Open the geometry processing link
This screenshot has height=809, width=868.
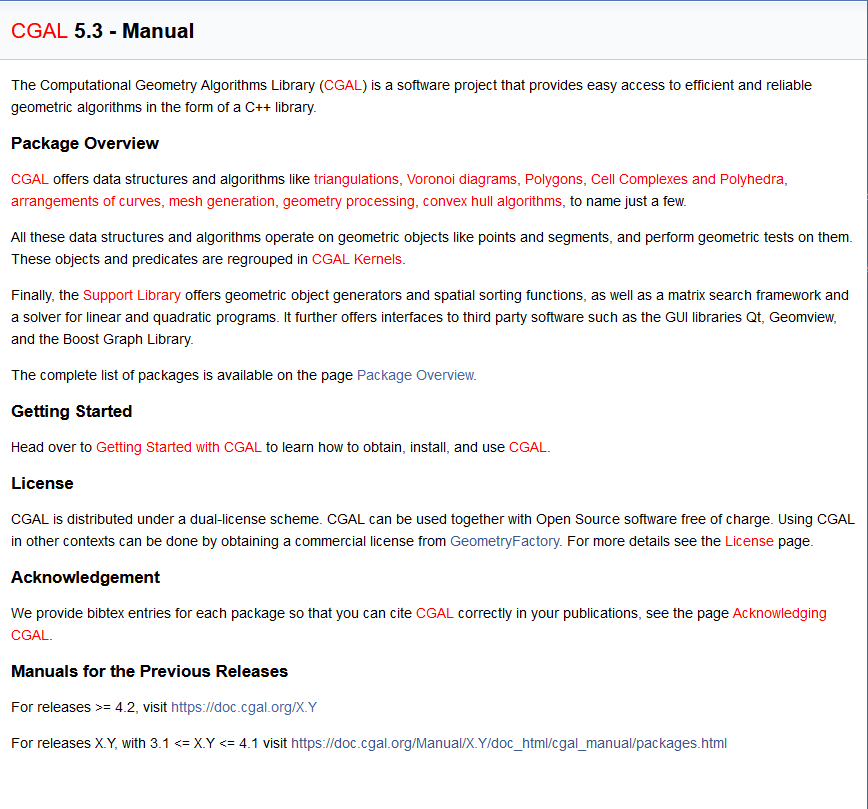pyautogui.click(x=349, y=202)
